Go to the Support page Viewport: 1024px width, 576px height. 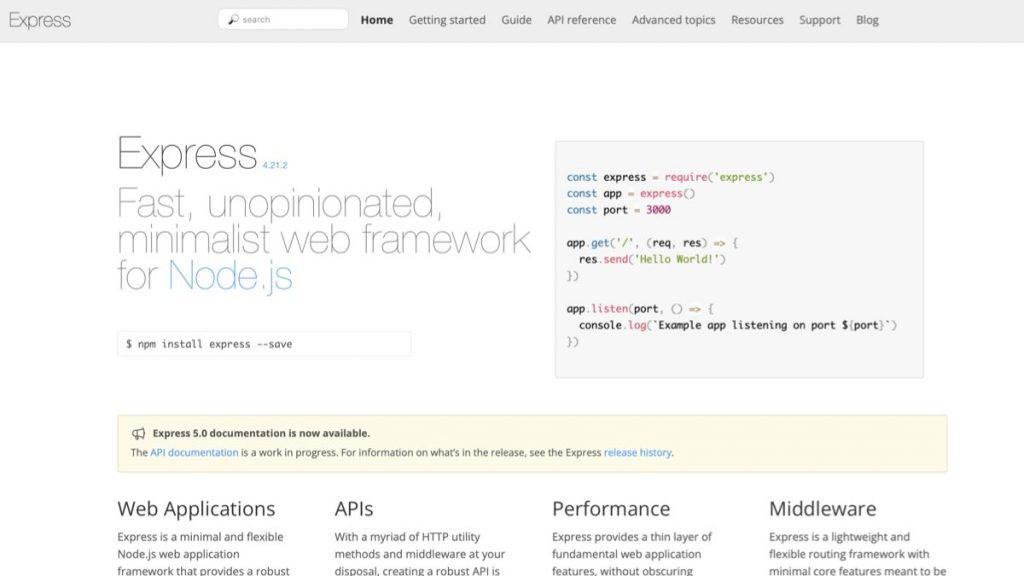(820, 20)
